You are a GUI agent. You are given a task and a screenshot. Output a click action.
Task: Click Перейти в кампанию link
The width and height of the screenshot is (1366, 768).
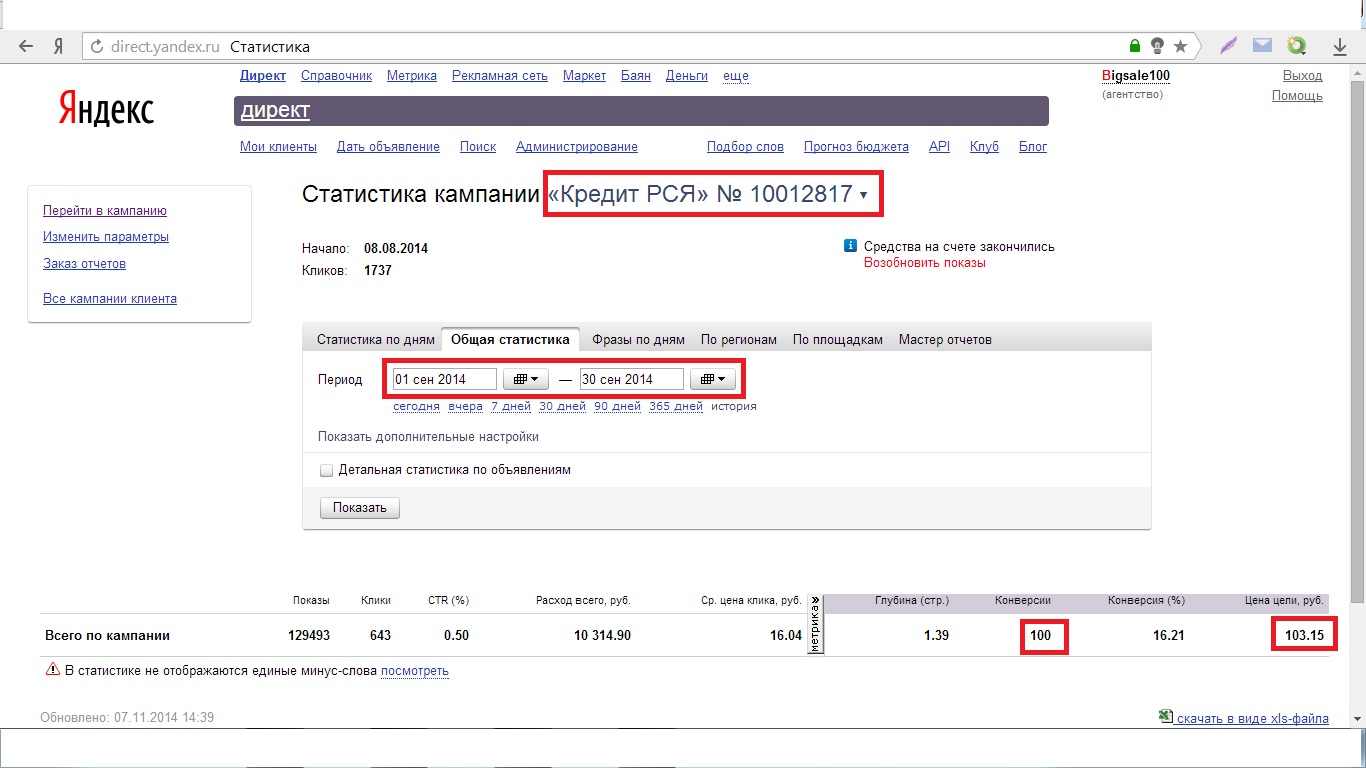click(105, 211)
